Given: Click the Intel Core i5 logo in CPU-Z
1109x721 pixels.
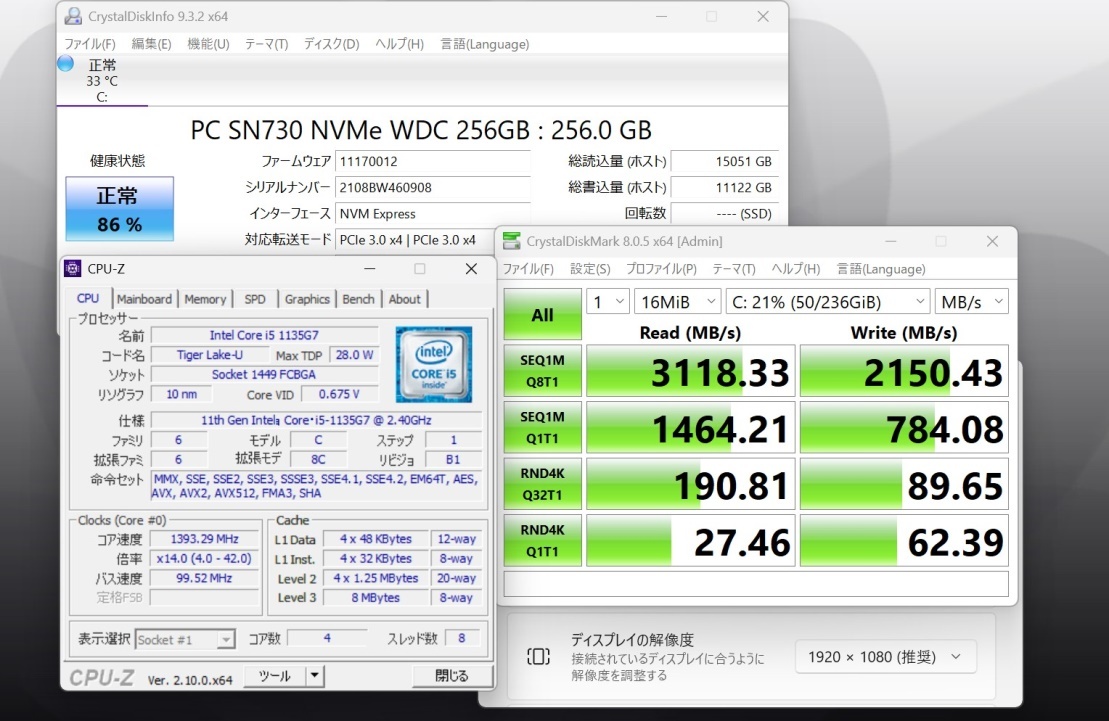Looking at the screenshot, I should (434, 364).
